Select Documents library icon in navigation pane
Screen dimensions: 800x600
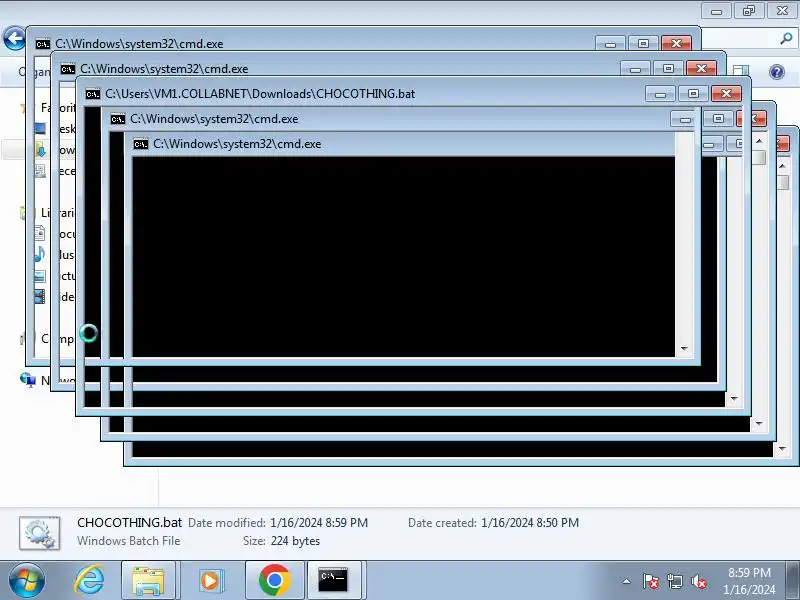[x=40, y=234]
